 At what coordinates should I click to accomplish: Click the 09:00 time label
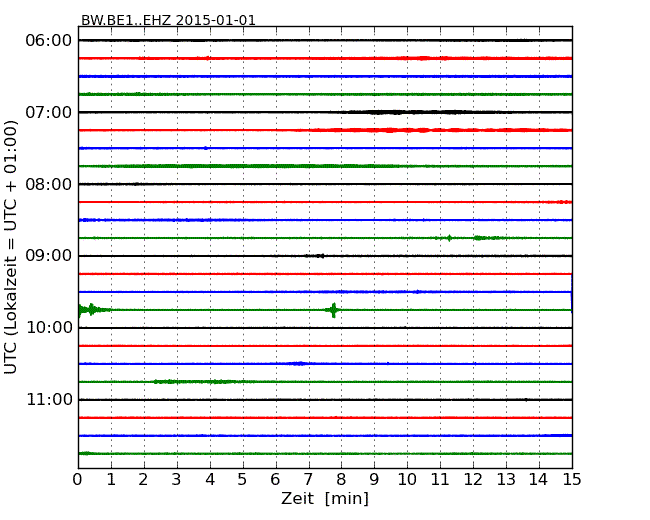[x=49, y=256]
